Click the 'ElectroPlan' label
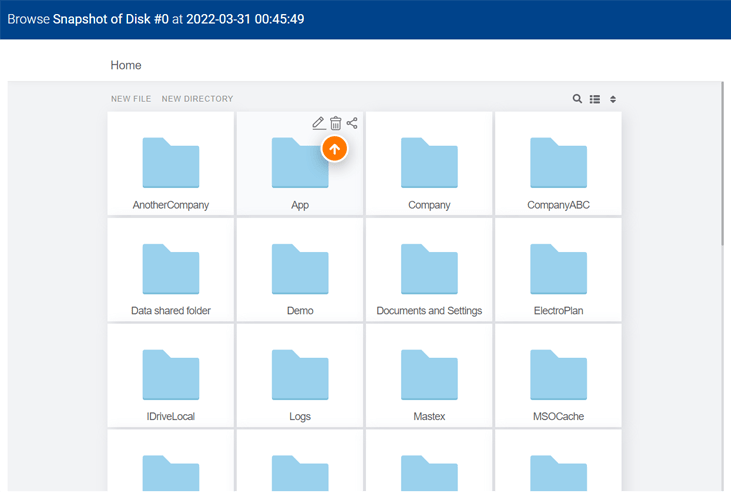Image resolution: width=731 pixels, height=492 pixels. point(559,311)
